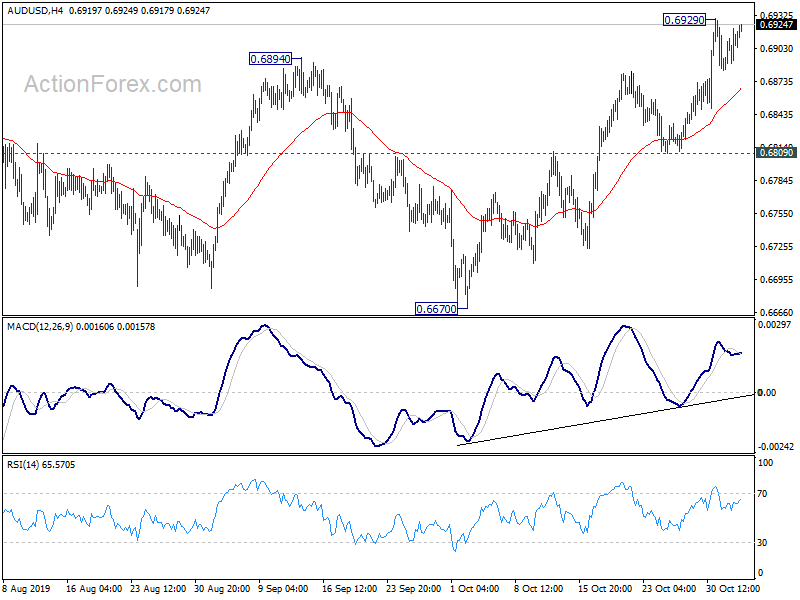Image resolution: width=800 pixels, height=600 pixels.
Task: Click the RSI 30 level label
Action: click(x=762, y=543)
